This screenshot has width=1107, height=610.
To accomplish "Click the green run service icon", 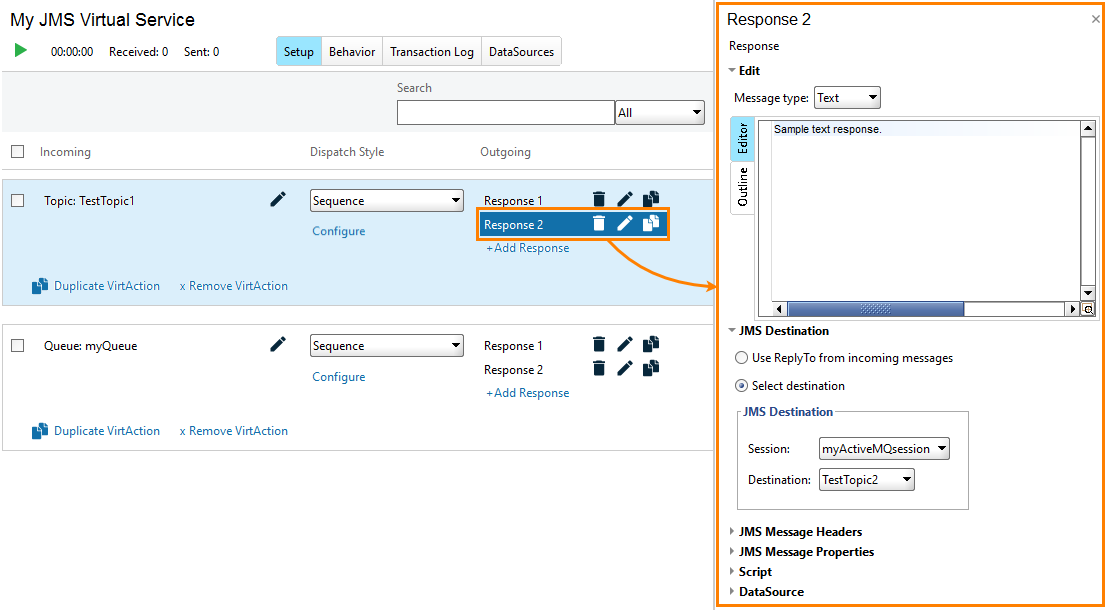I will point(20,51).
